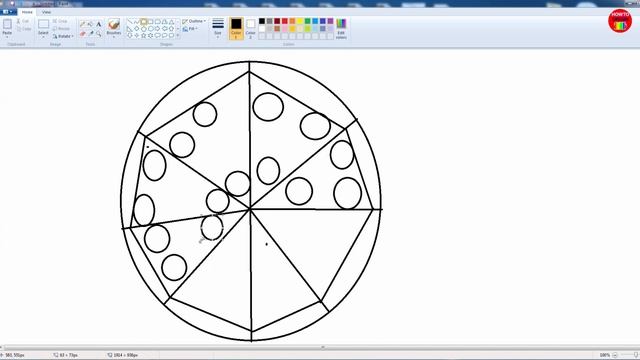Open the shape Outline dropdown
Viewport: 640px width, 360px height.
194,21
